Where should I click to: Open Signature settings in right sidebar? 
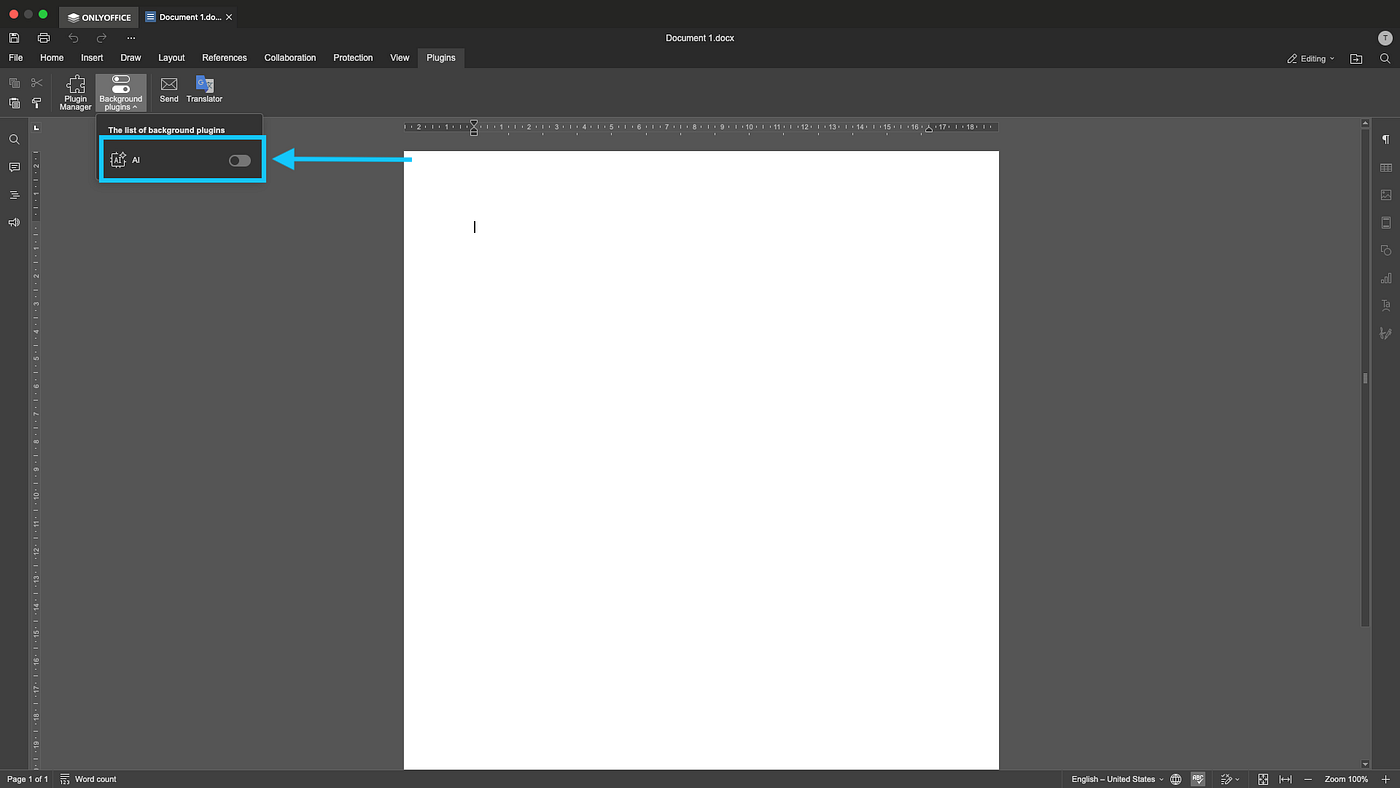pos(1386,333)
